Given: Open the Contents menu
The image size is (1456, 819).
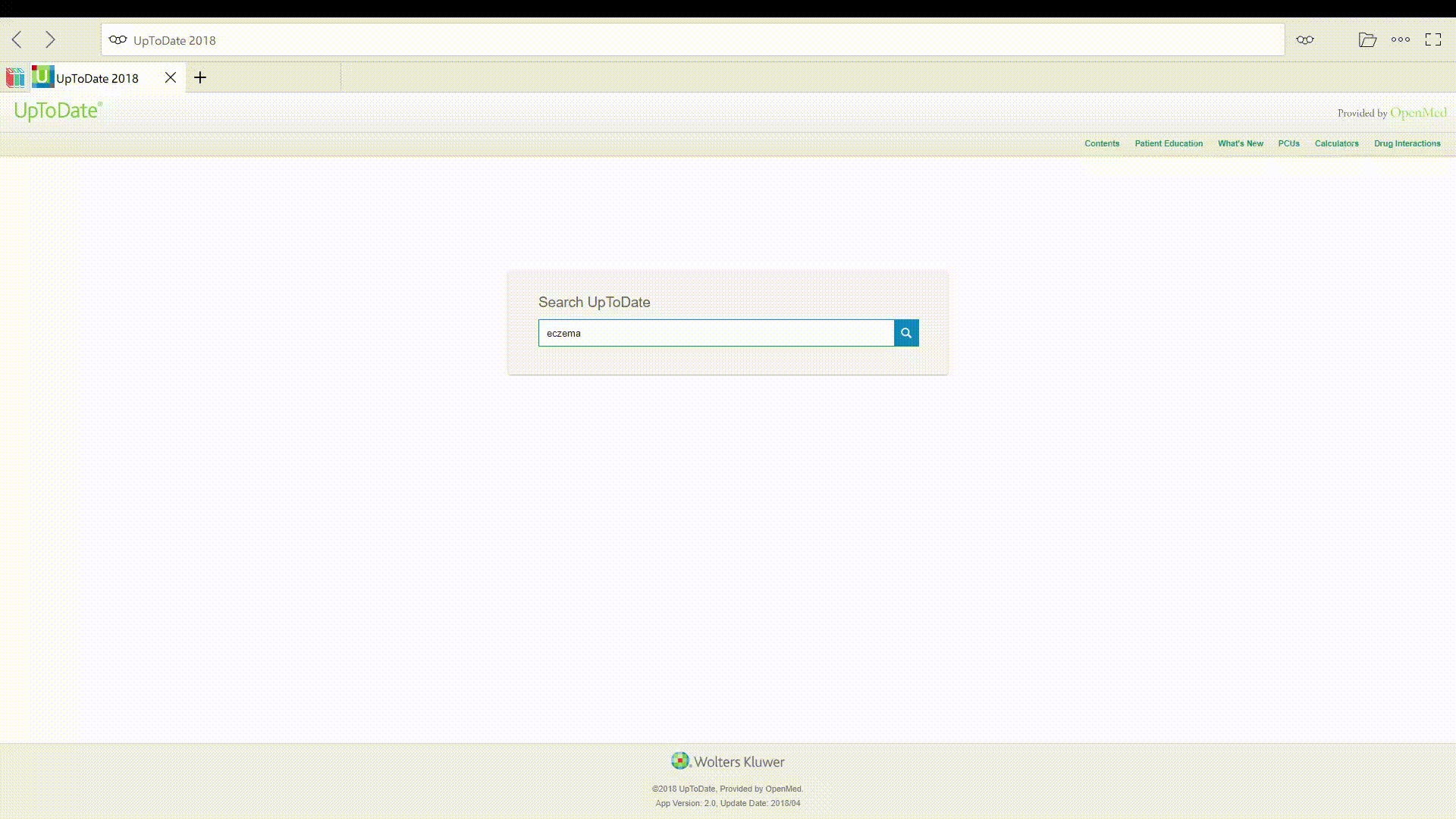Looking at the screenshot, I should pyautogui.click(x=1102, y=143).
